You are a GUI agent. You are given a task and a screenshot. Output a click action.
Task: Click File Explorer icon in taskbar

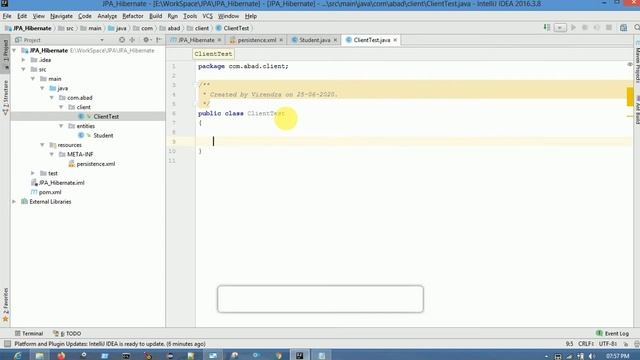39,356
